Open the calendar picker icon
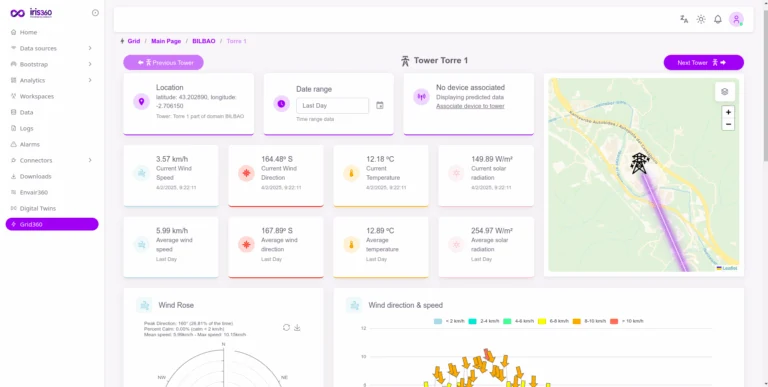 point(380,105)
